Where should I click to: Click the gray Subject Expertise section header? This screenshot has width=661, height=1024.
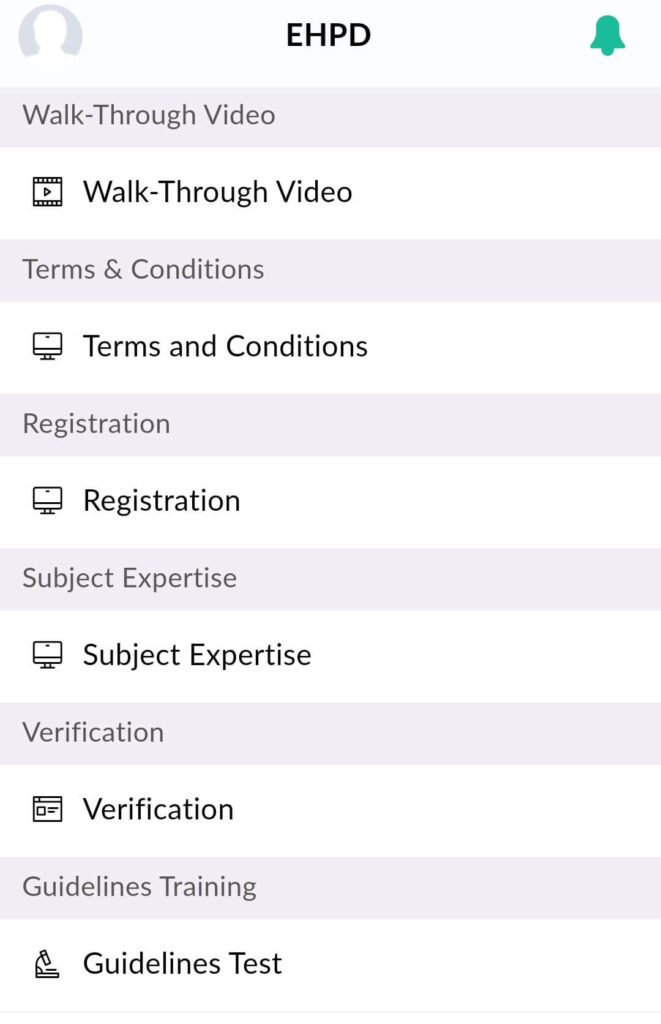pos(330,579)
